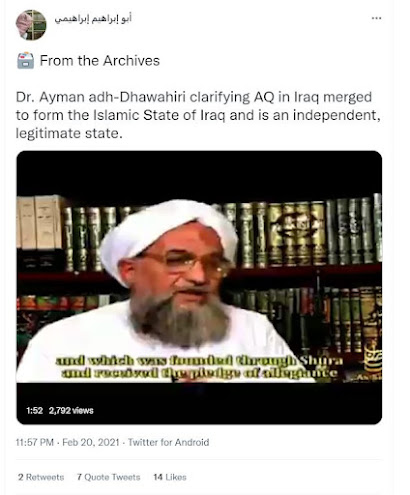Click the archive box emoji icon

pyautogui.click(x=25, y=61)
